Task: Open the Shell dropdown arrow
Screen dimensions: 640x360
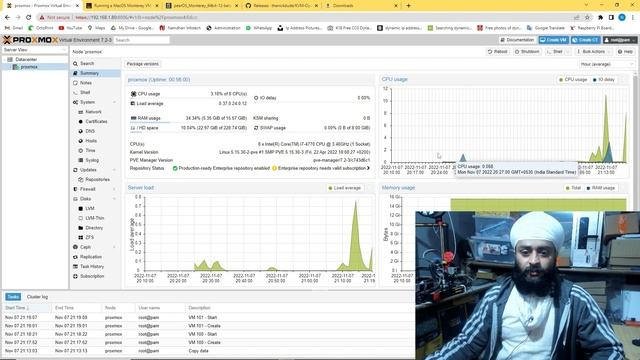Action: 568,52
